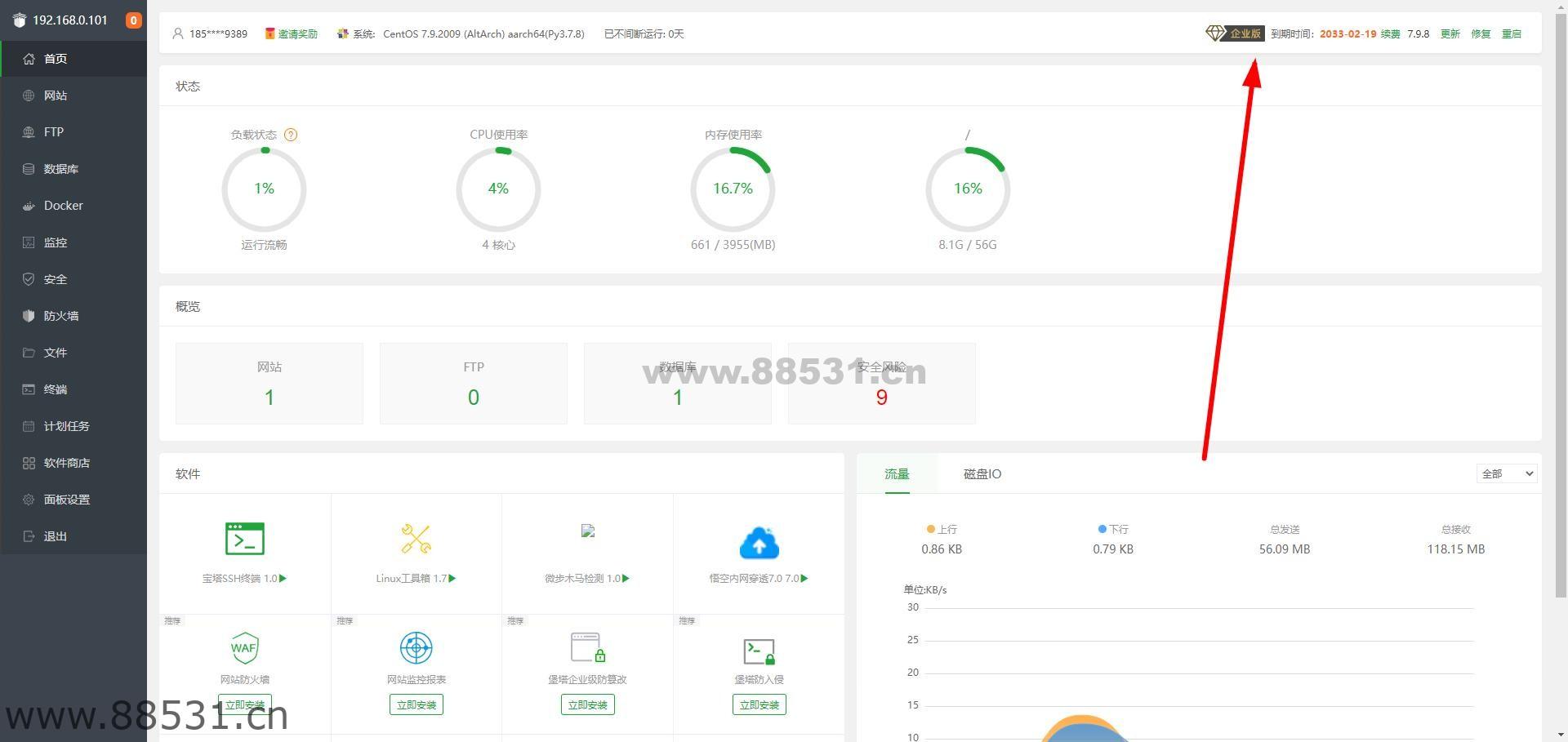
Task: Click the 堡塔防入侵 terminal lock icon
Action: pos(759,651)
